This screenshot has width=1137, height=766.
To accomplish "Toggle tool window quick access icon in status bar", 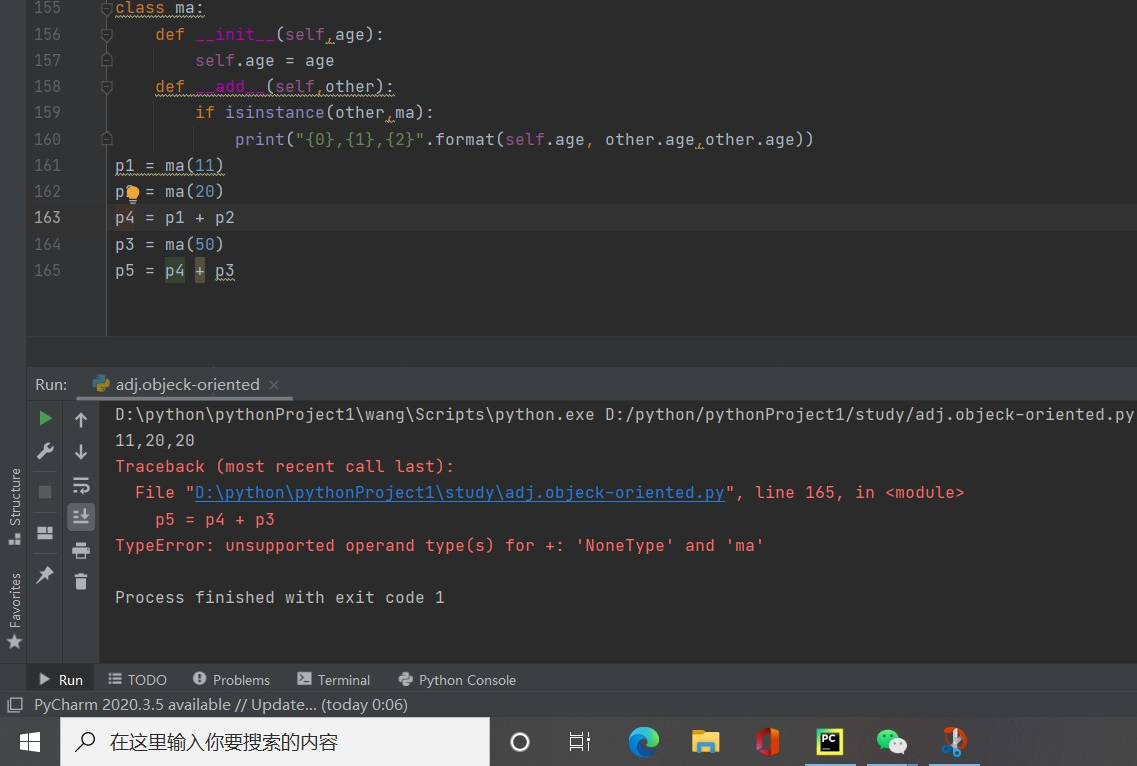I will 15,704.
